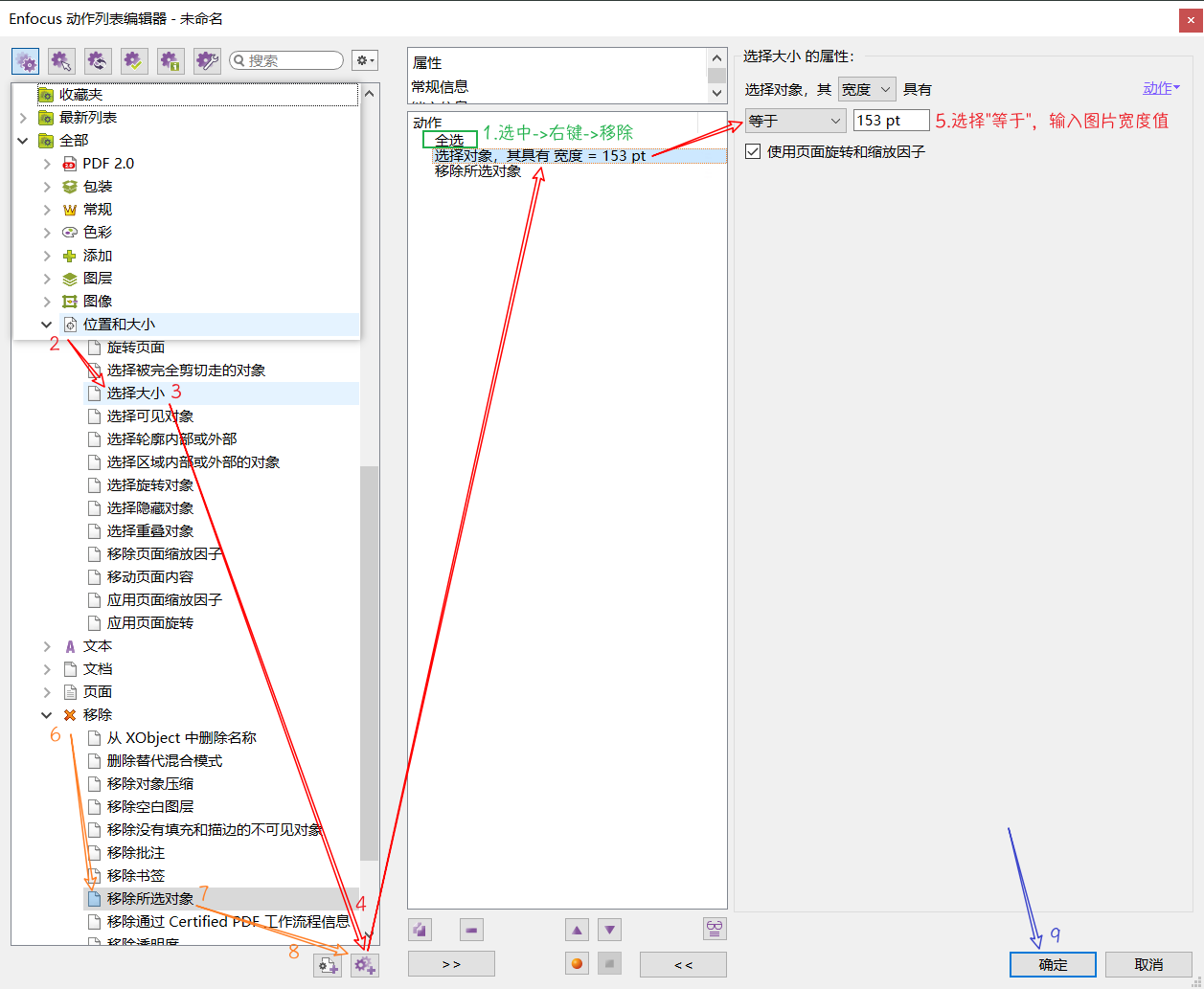Click the << button
This screenshot has height=989, width=1204.
(683, 964)
